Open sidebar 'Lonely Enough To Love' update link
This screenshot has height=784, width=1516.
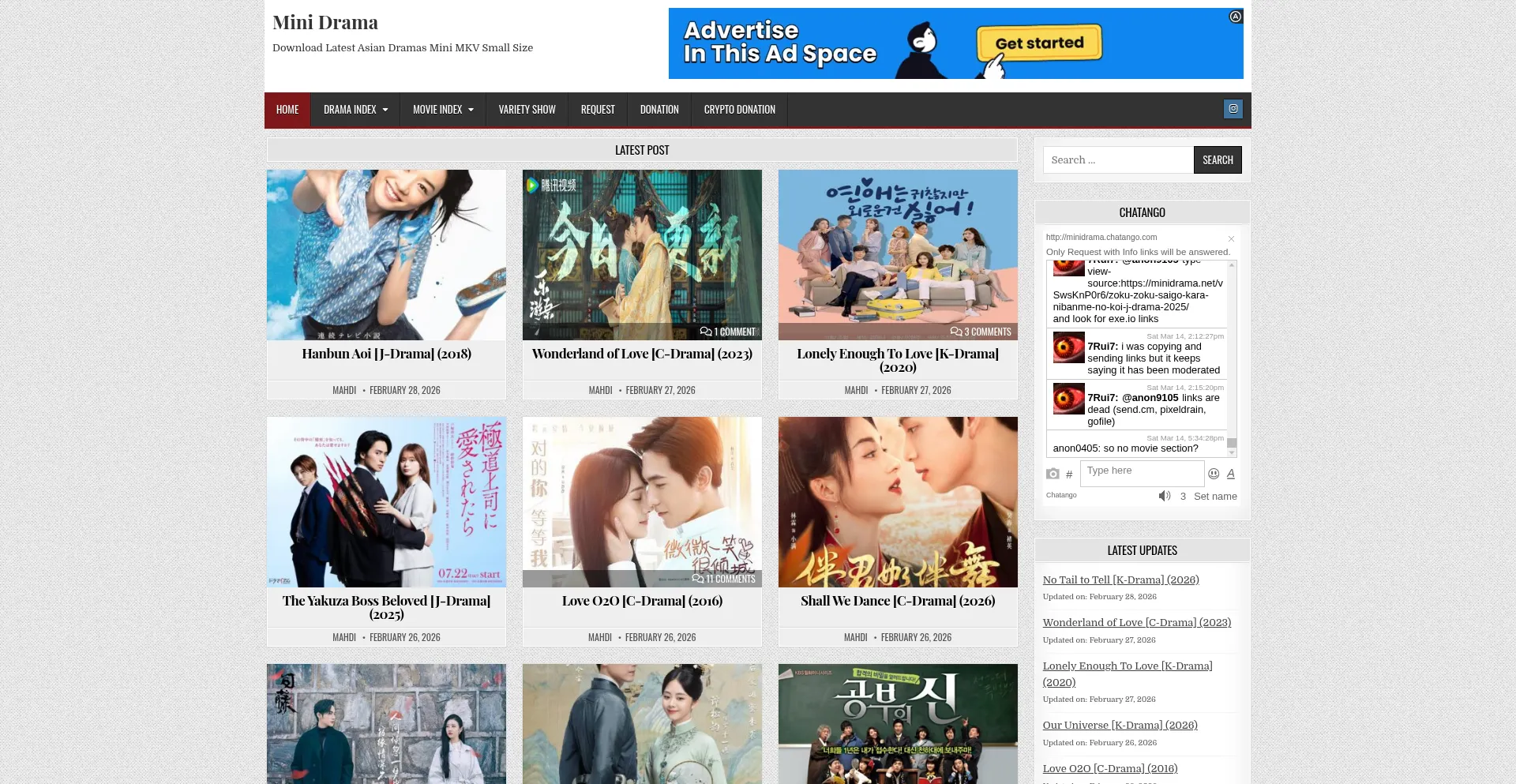tap(1128, 673)
